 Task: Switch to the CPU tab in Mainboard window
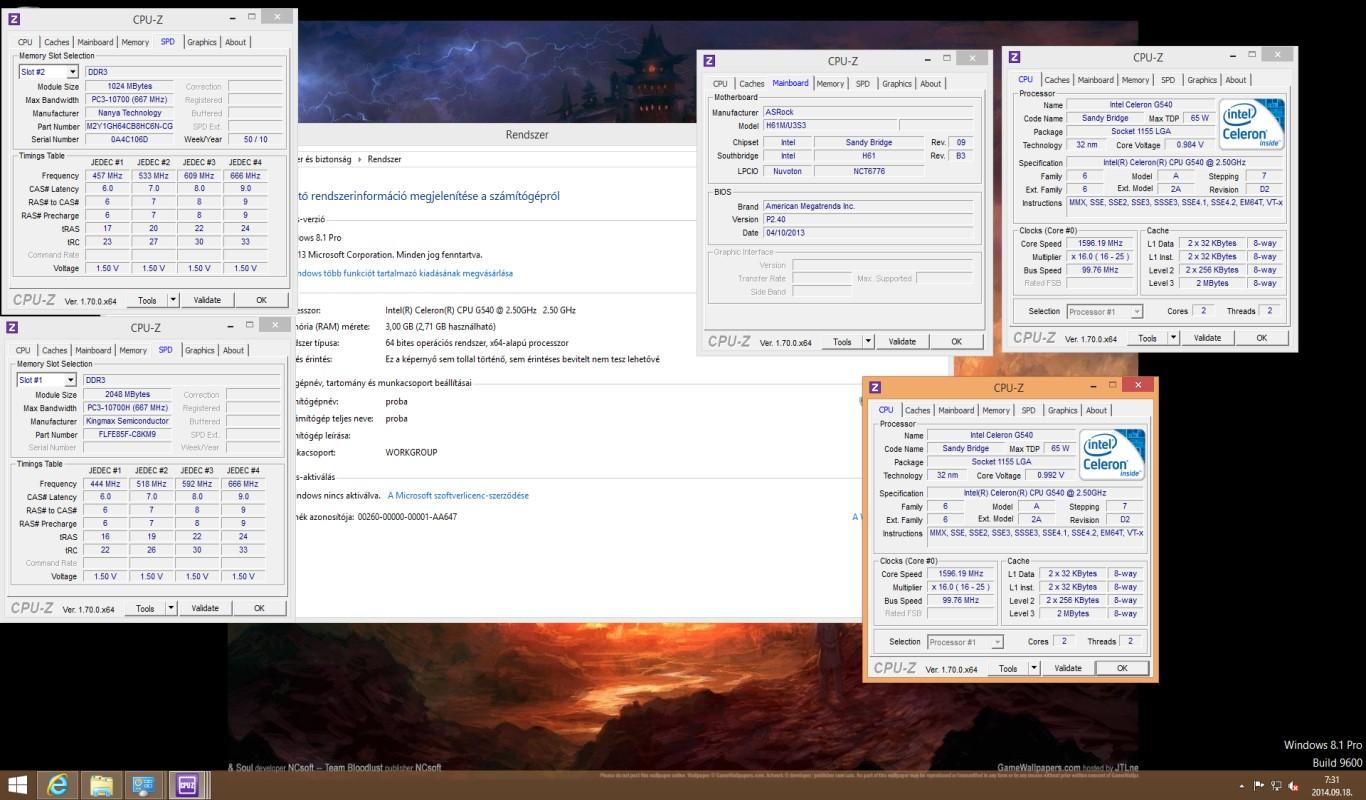coord(720,84)
